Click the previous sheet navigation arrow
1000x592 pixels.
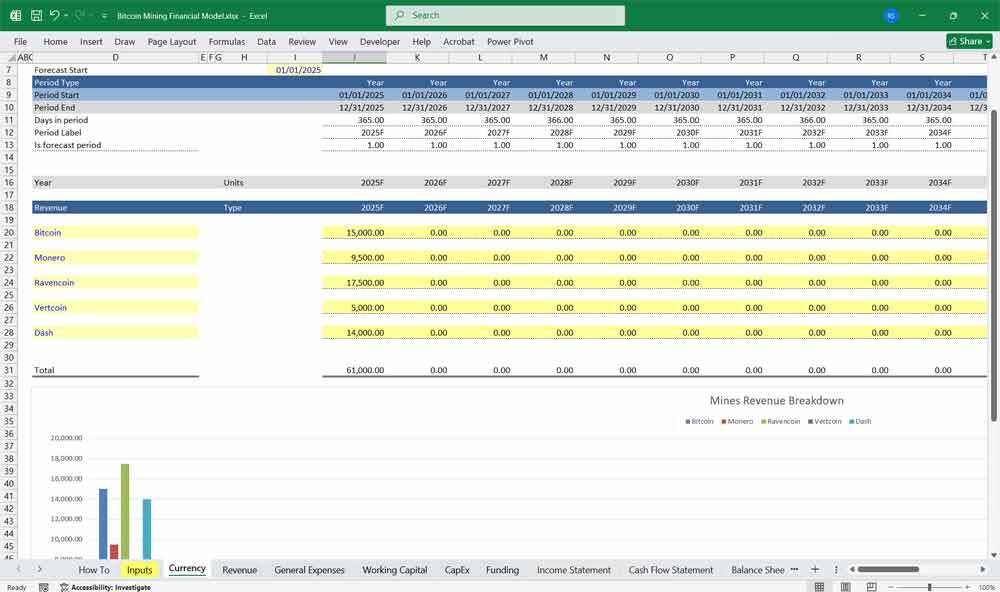click(x=18, y=569)
